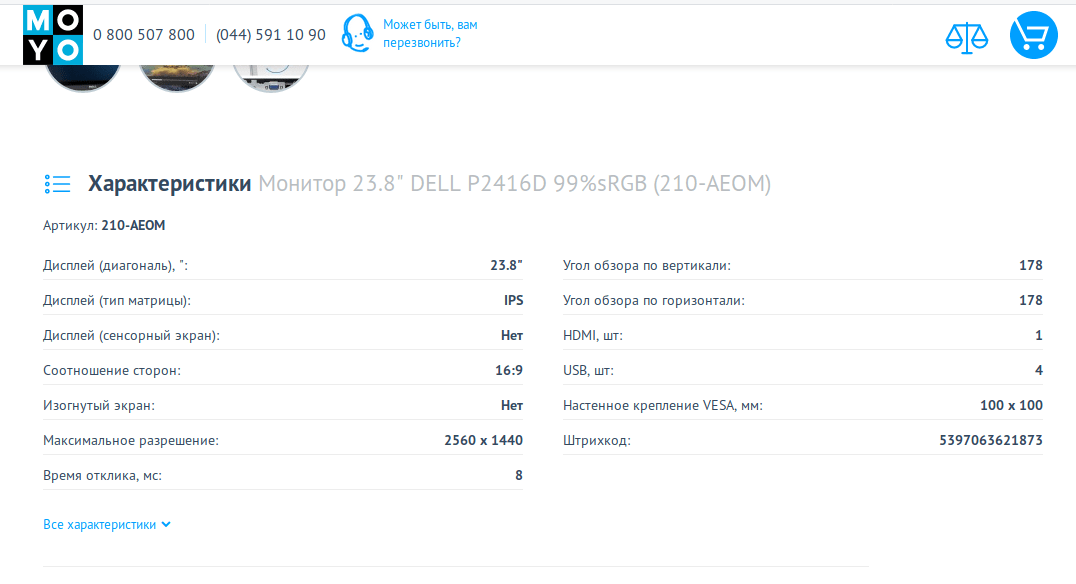Click the product title 'Монитор 23.8" DELL P2416D'
1076x584 pixels.
pos(402,184)
